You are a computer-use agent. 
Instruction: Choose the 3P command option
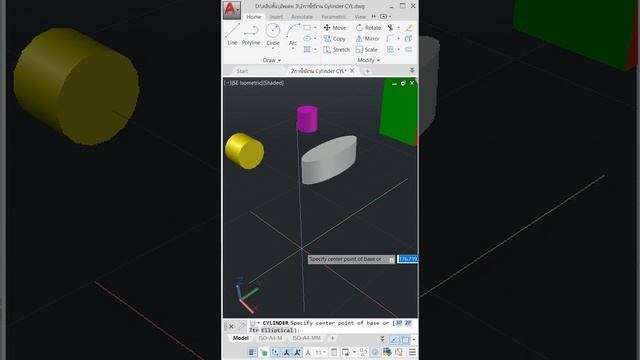[398, 323]
